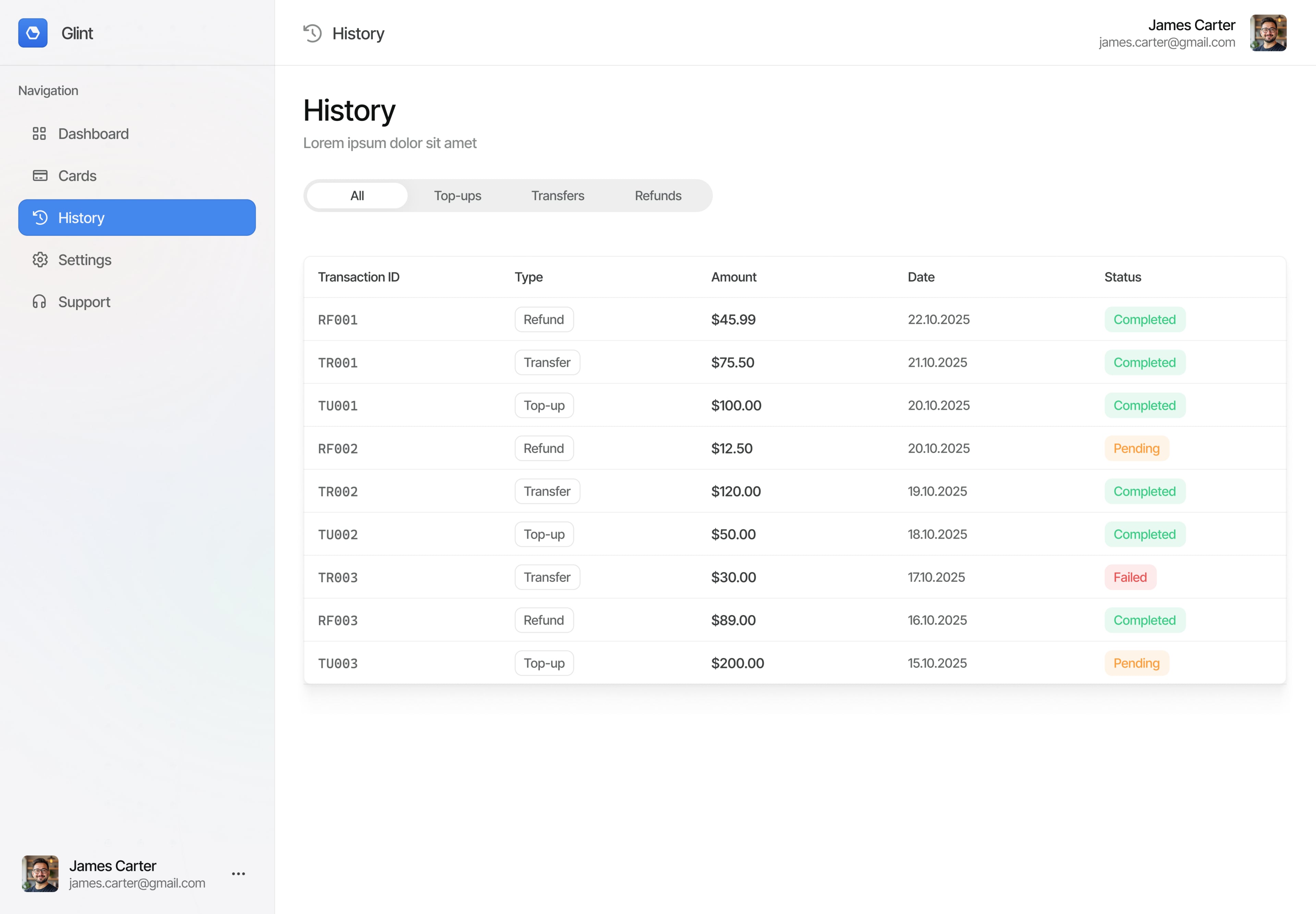Screen dimensions: 1316x914
Task: Open the Settings gear icon
Action: (40, 259)
